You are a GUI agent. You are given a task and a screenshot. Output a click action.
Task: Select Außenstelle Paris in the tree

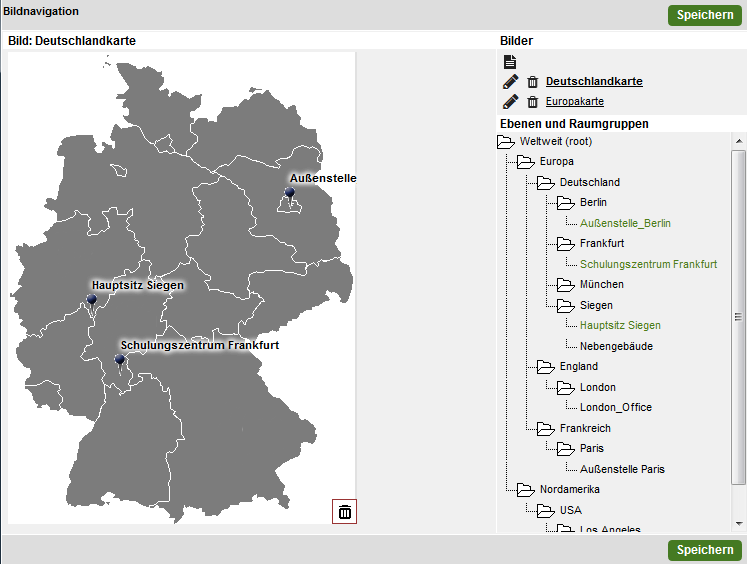tap(622, 469)
